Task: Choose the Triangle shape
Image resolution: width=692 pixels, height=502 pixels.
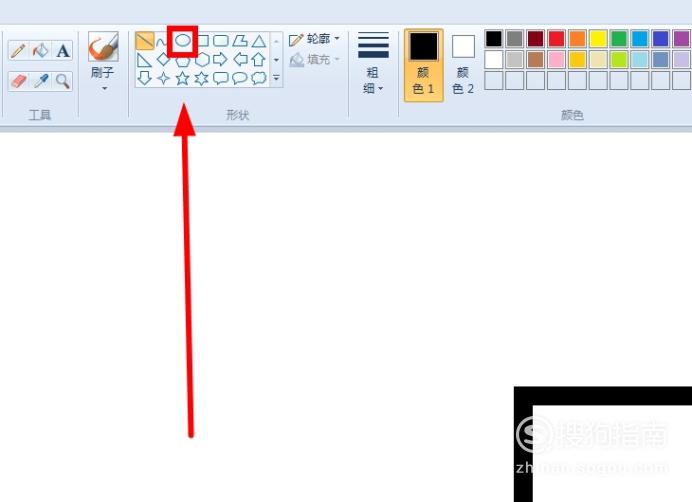Action: click(x=259, y=41)
